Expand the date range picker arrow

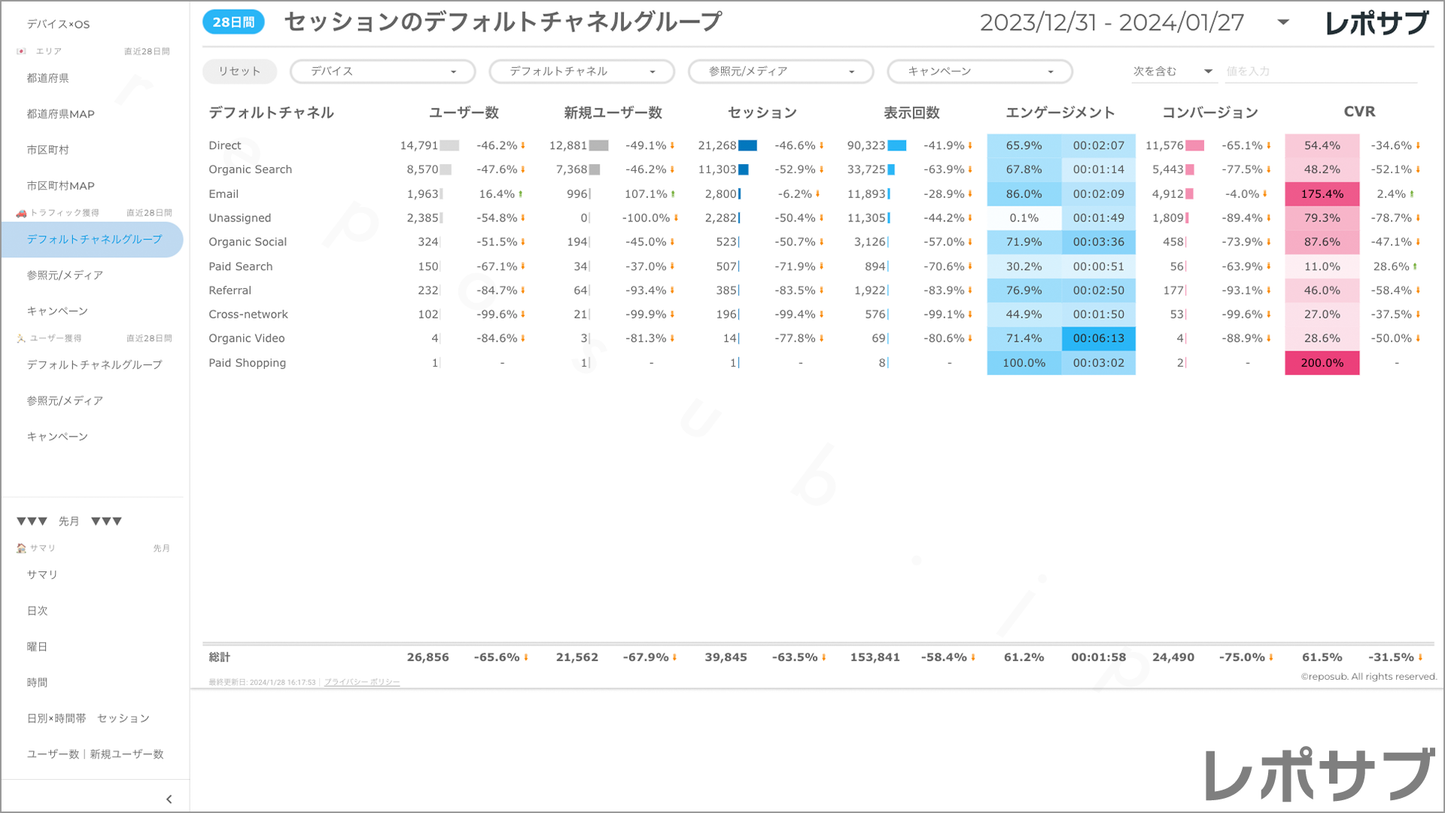click(x=1283, y=23)
